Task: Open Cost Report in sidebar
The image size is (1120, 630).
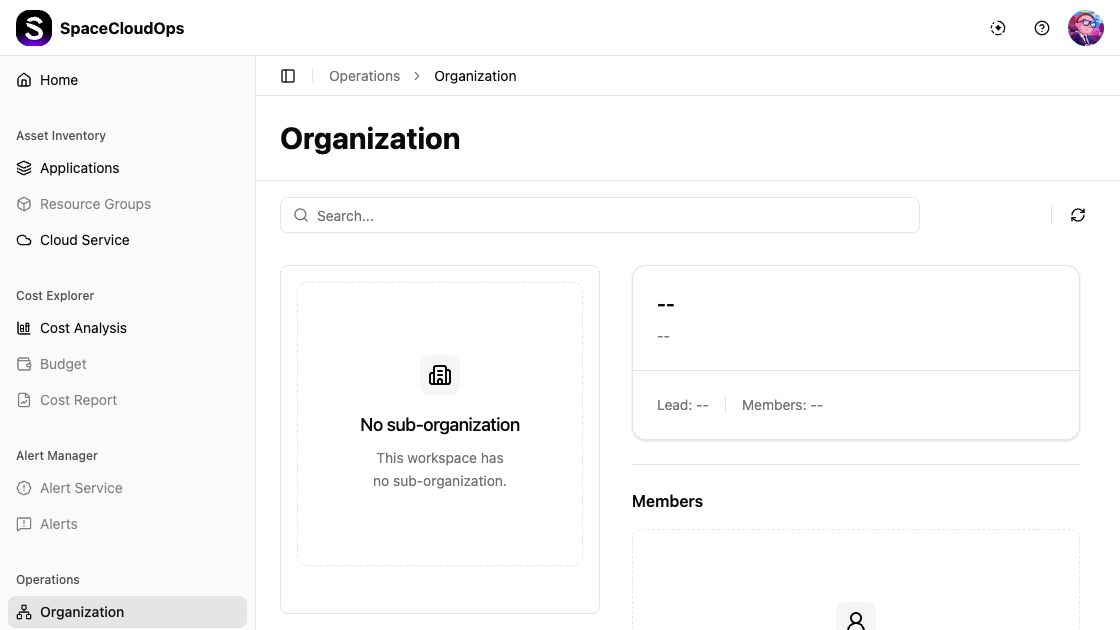Action: pos(78,400)
